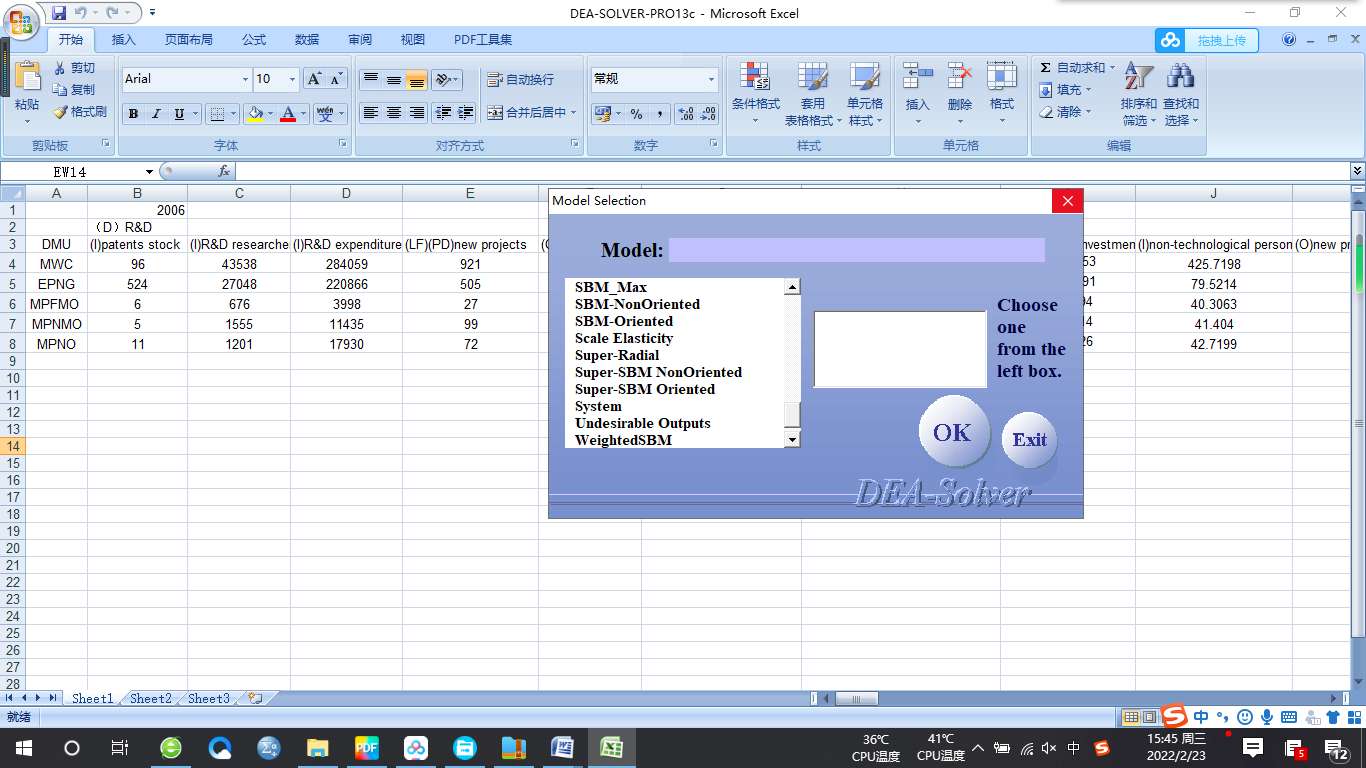Click OK in Model Selection dialog
Image resolution: width=1366 pixels, height=768 pixels.
[952, 432]
